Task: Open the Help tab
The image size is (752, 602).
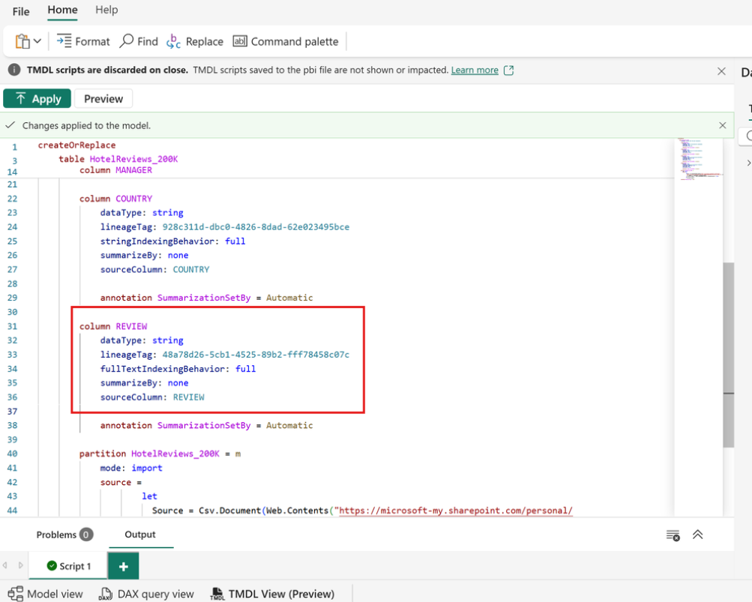Action: click(106, 10)
